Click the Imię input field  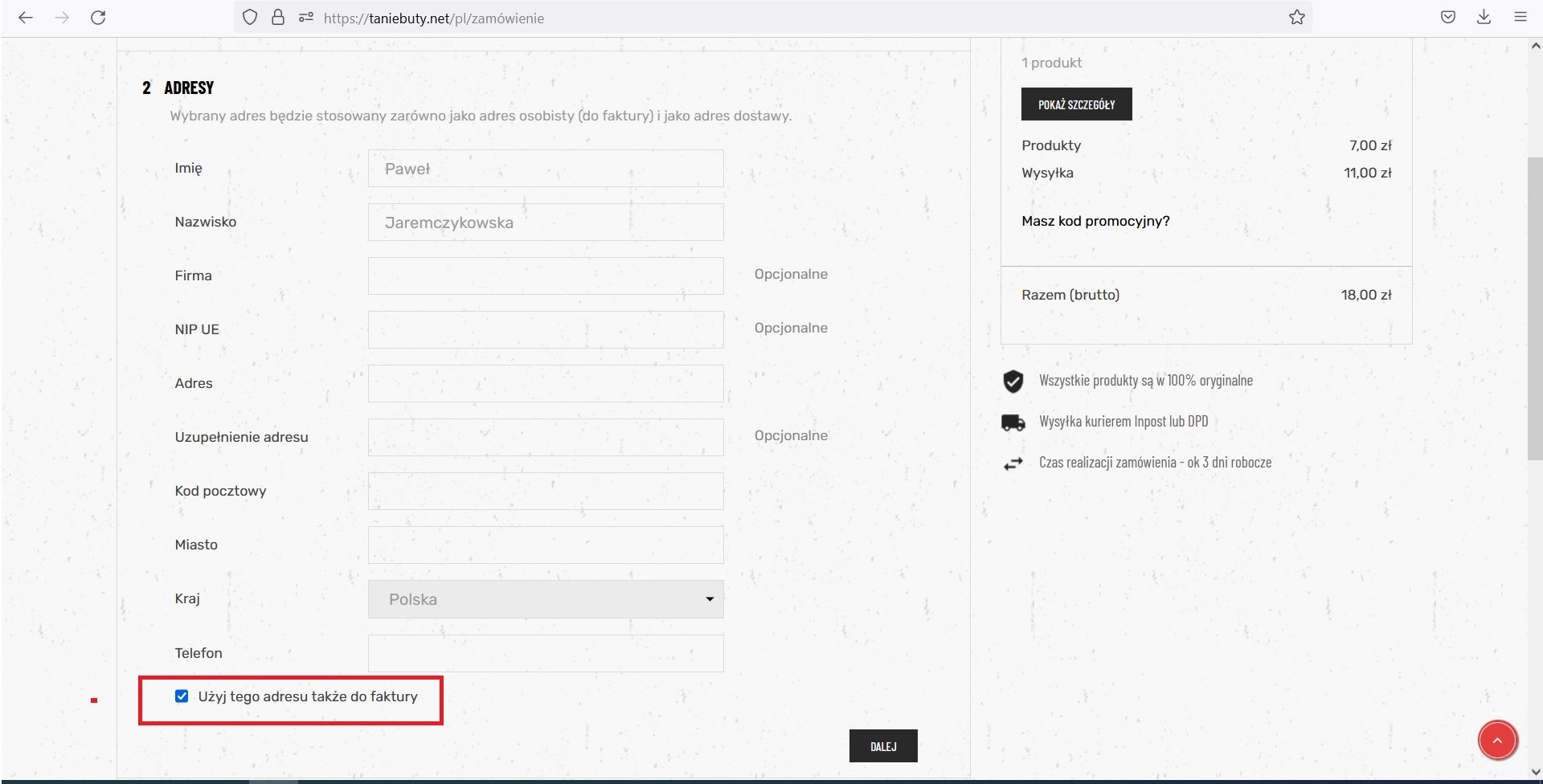tap(546, 169)
